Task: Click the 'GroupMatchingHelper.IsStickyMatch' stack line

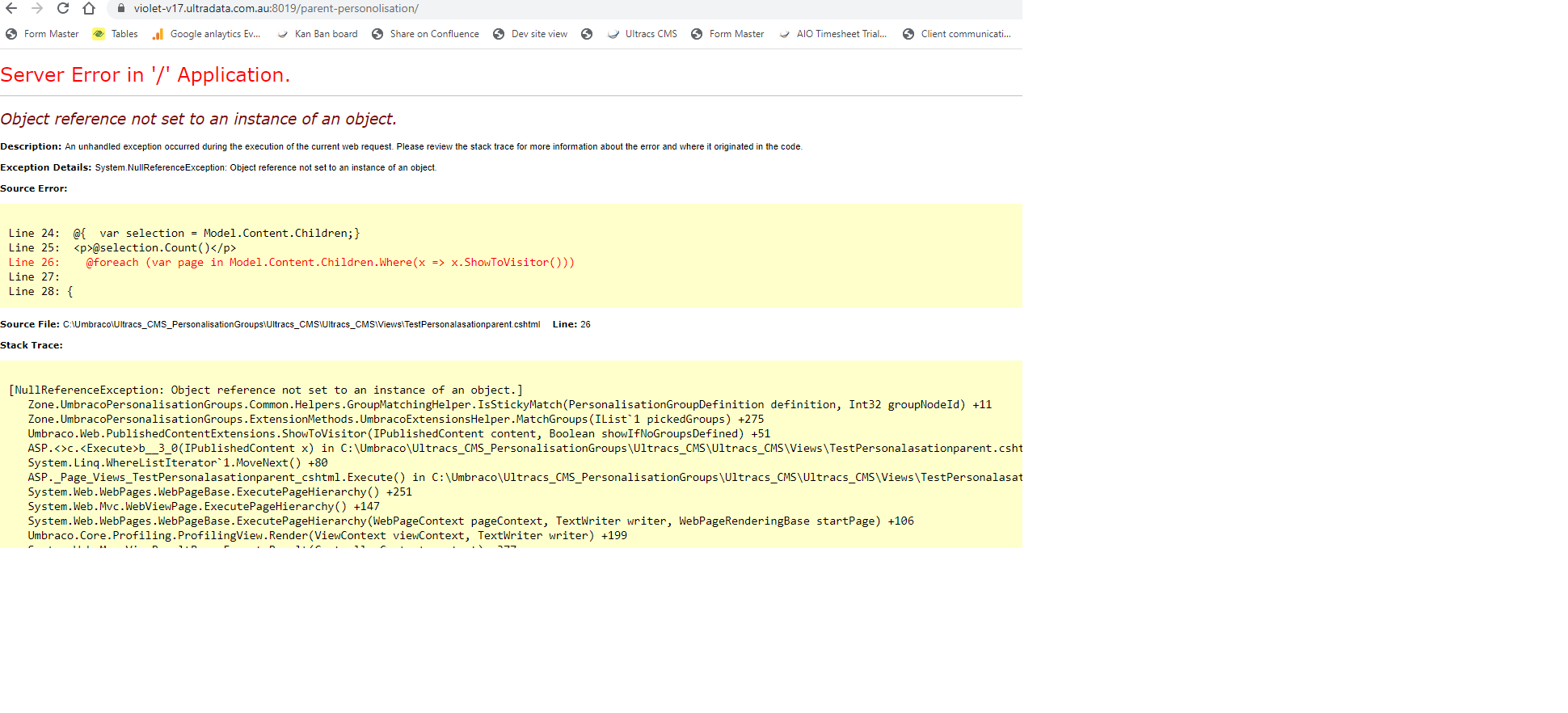Action: point(509,404)
